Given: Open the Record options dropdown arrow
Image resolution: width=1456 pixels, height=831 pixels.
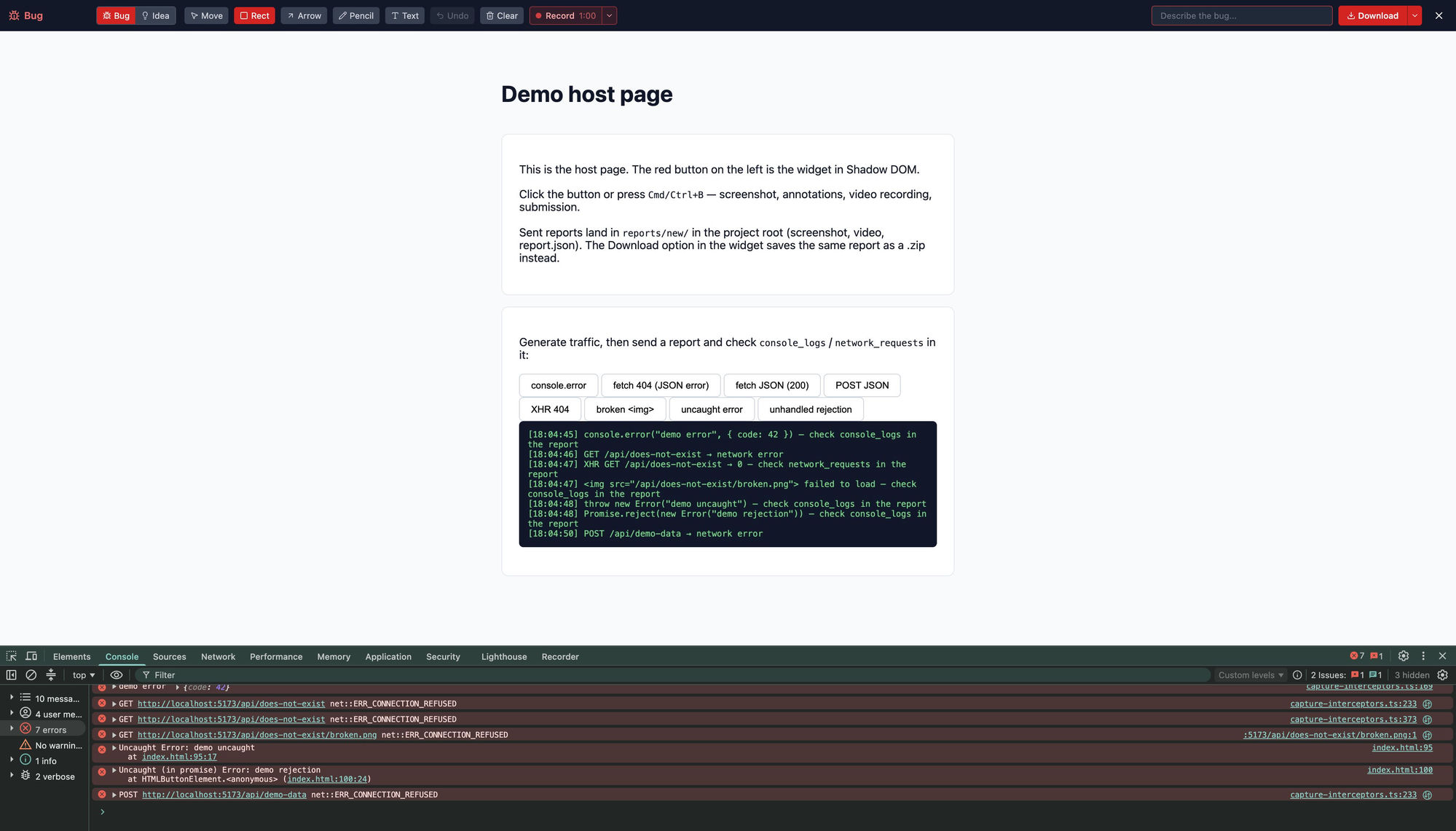Looking at the screenshot, I should pyautogui.click(x=610, y=15).
